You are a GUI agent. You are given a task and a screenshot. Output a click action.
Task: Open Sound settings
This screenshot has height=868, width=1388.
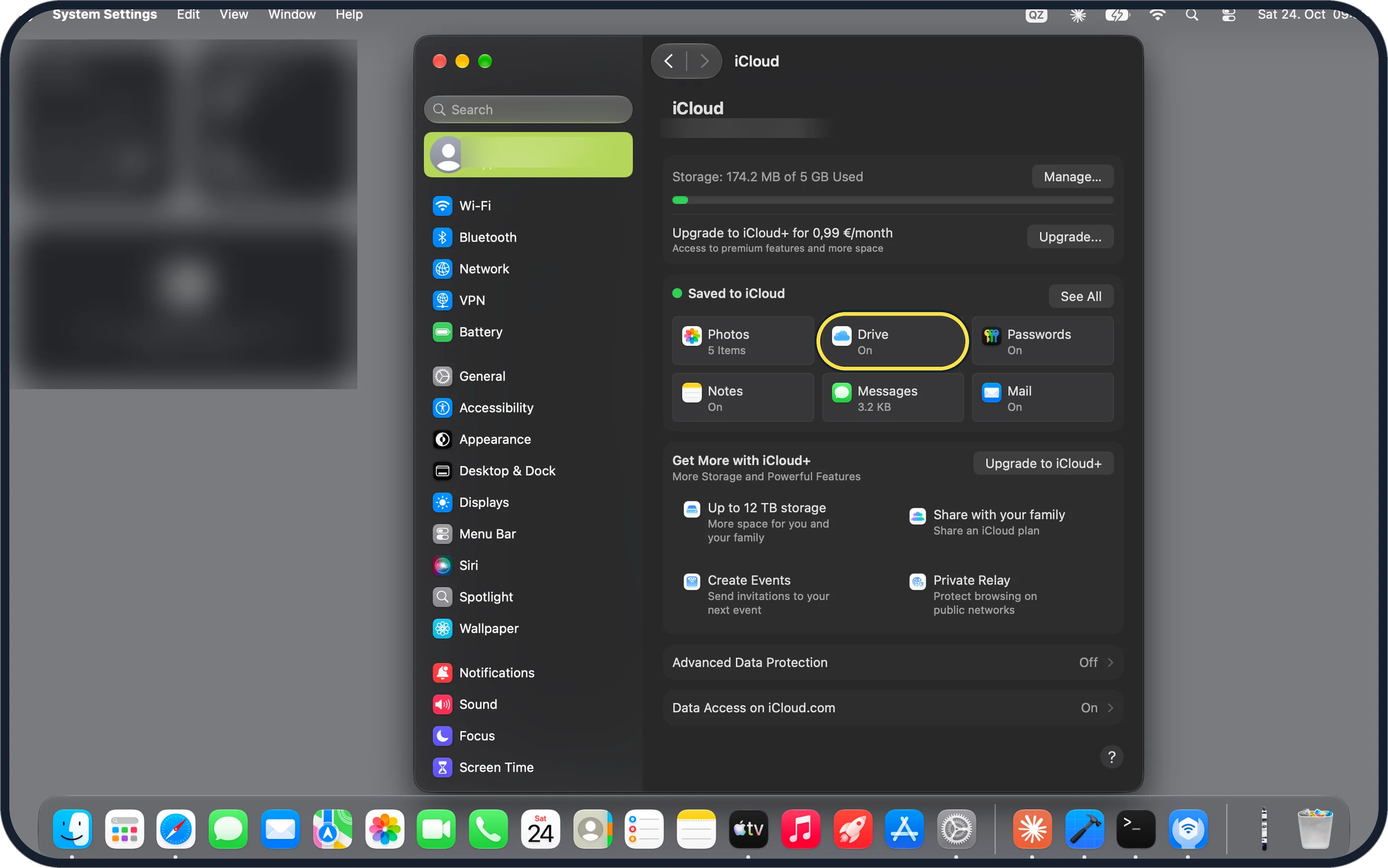tap(528, 704)
